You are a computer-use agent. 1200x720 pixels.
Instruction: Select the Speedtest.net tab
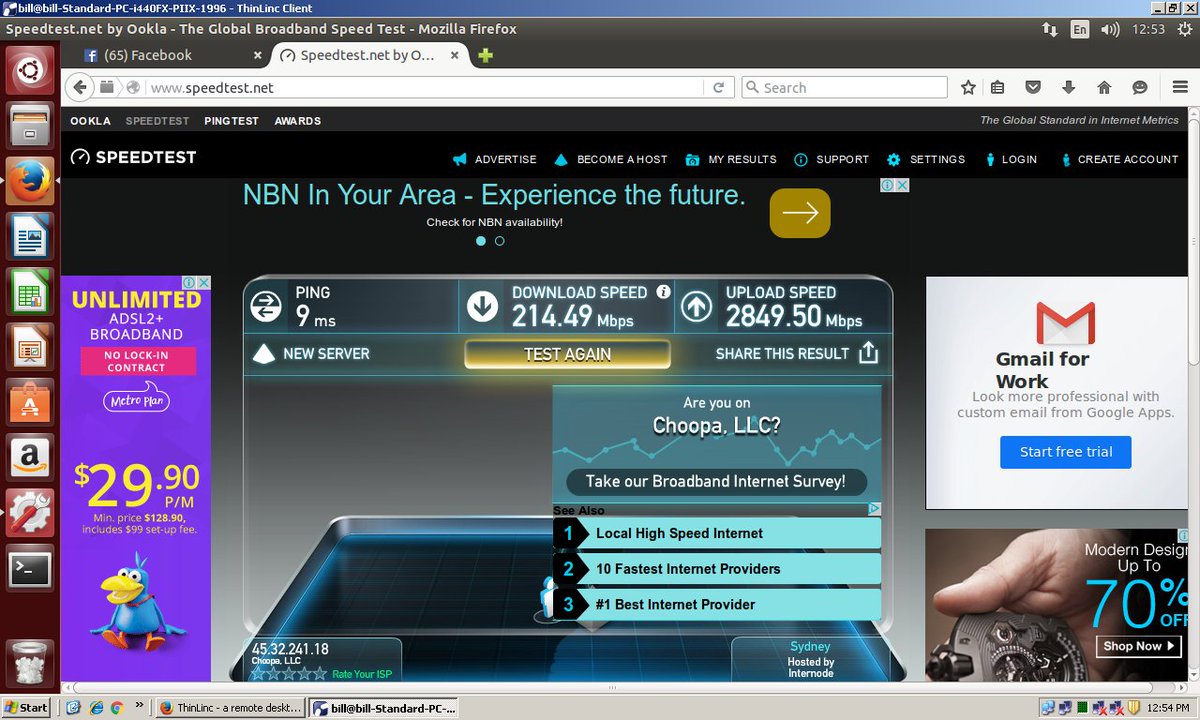[x=370, y=56]
